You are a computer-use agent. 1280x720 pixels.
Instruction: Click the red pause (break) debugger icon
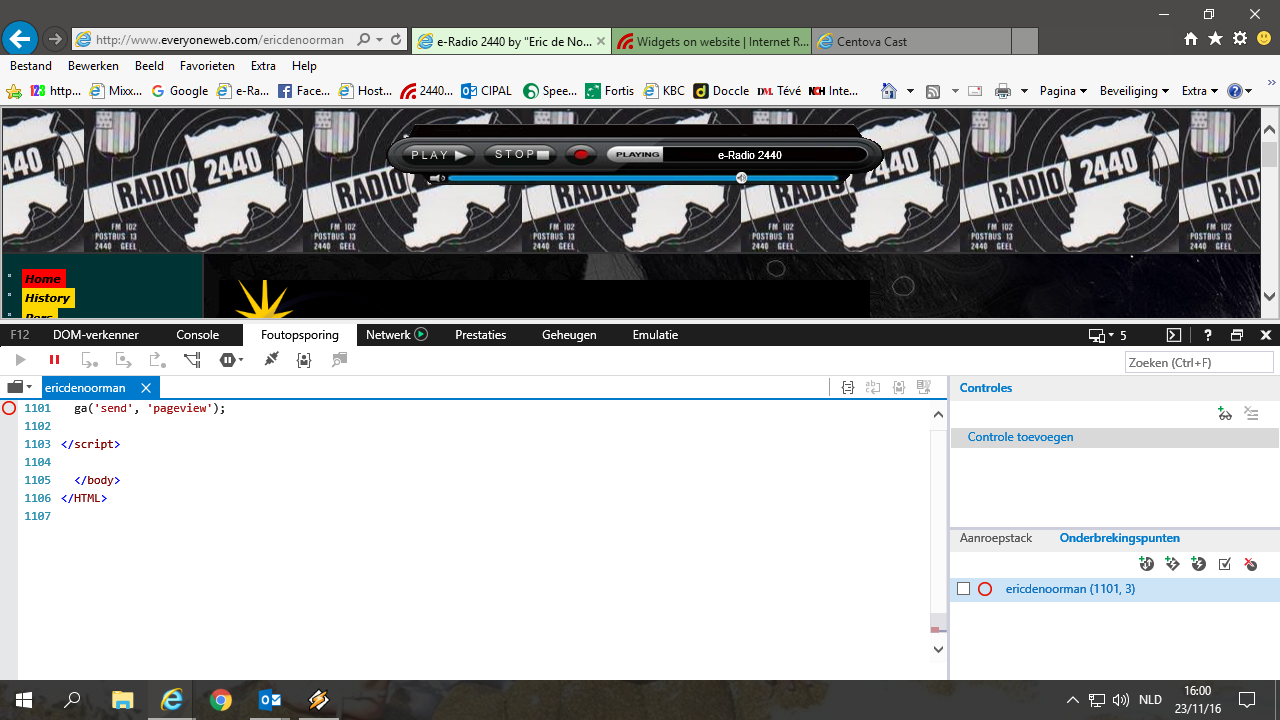(54, 360)
